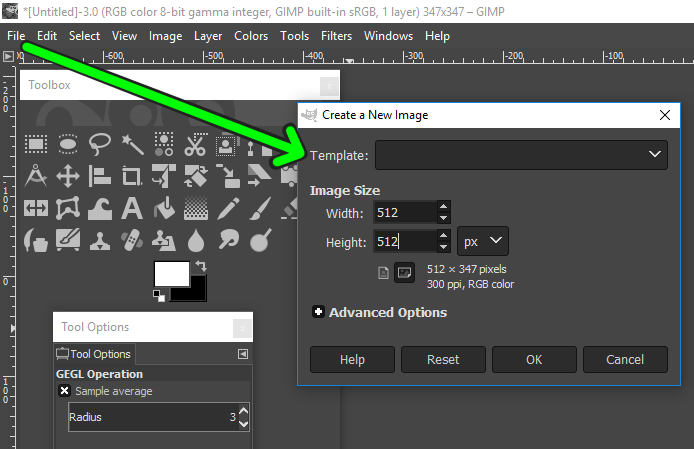Swap foreground and background colors
This screenshot has height=449, width=694.
[201, 266]
